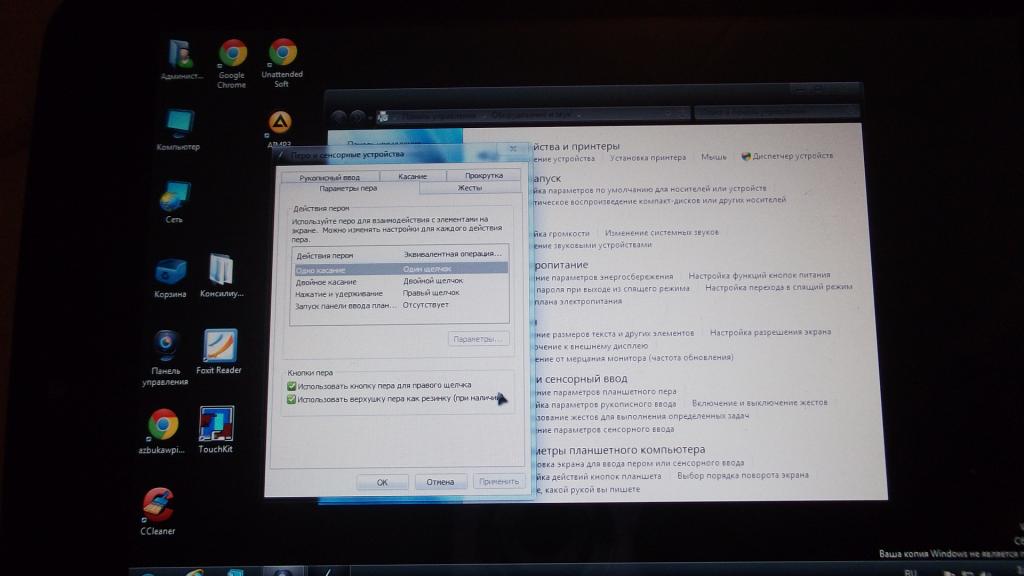Viewport: 1024px width, 576px height.
Task: Open the Unattended Soft desktop icon
Action: pos(282,55)
